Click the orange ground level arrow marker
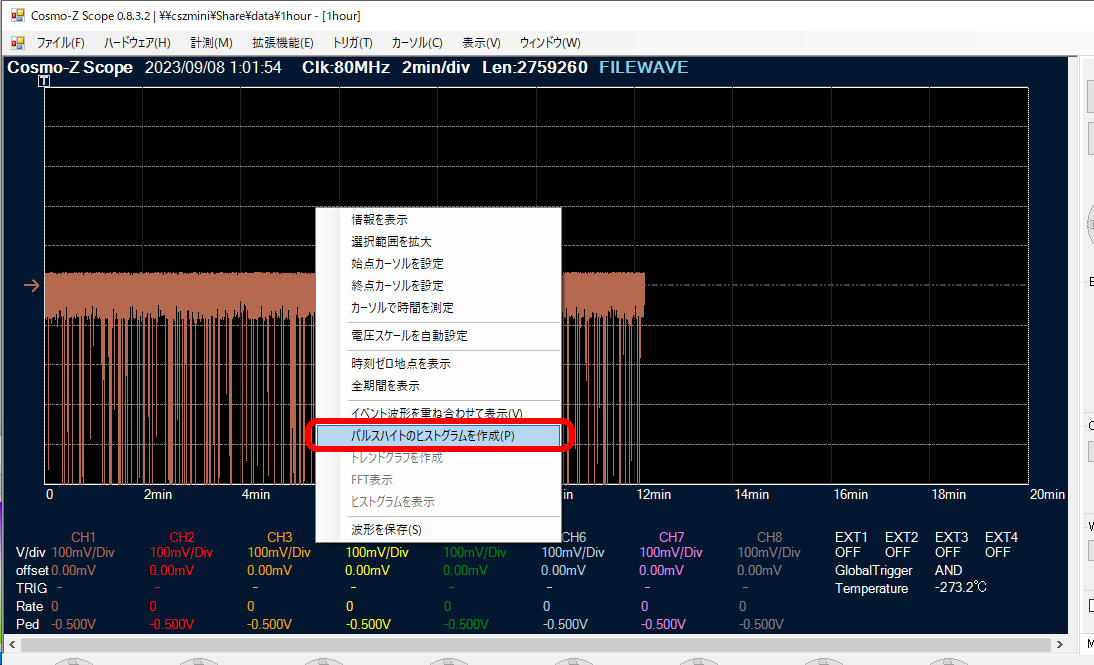The height and width of the screenshot is (665, 1094). pos(32,286)
